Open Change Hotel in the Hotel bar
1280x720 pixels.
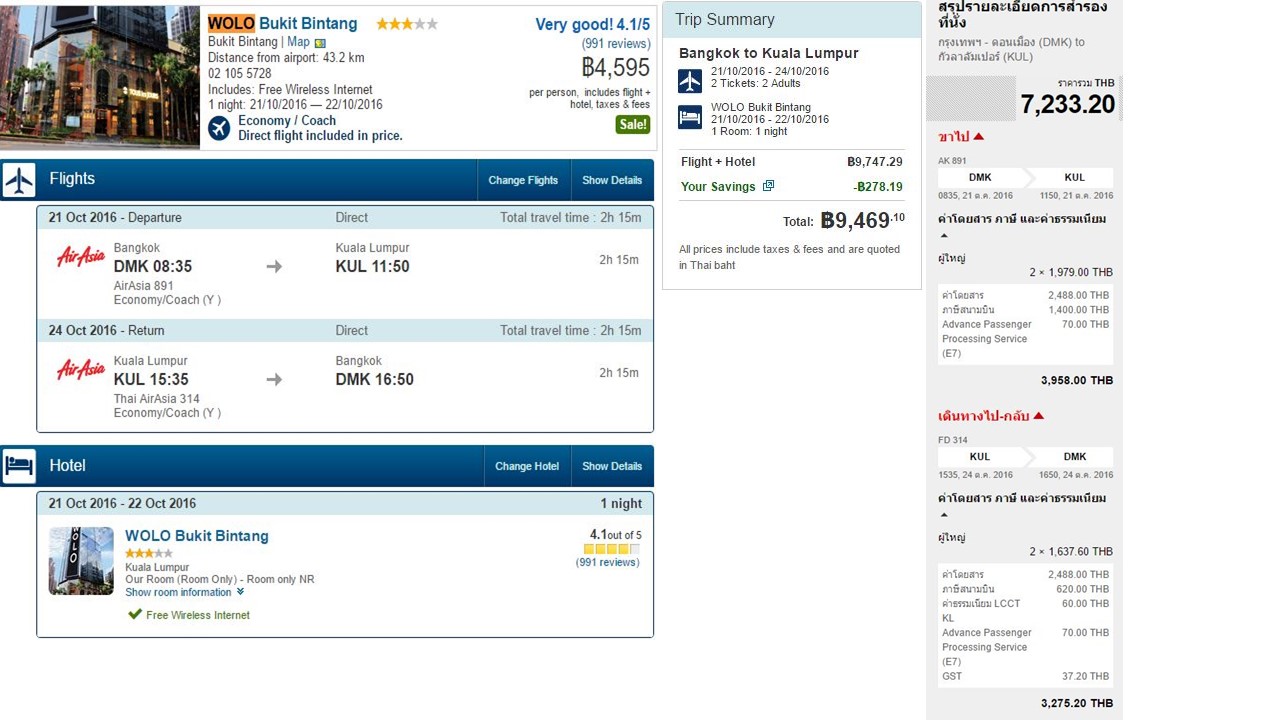click(x=527, y=466)
